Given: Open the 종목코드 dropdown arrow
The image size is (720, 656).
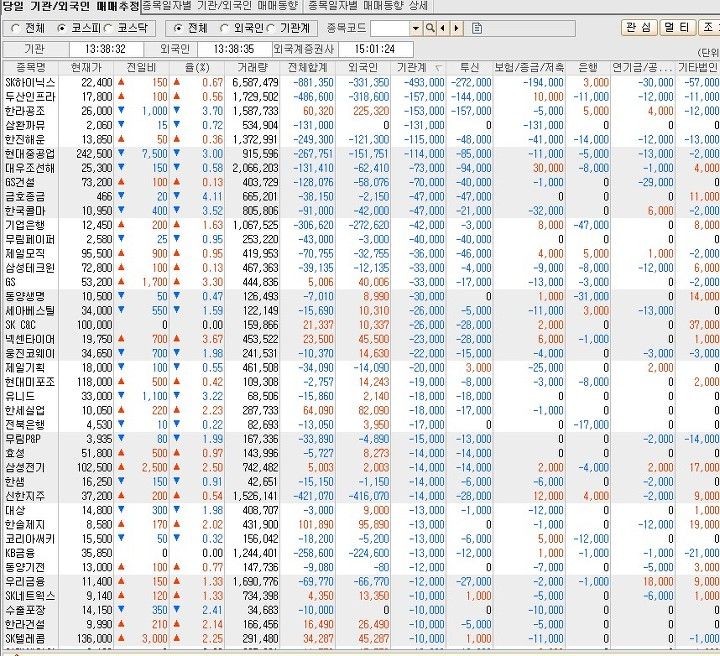Looking at the screenshot, I should tap(416, 28).
